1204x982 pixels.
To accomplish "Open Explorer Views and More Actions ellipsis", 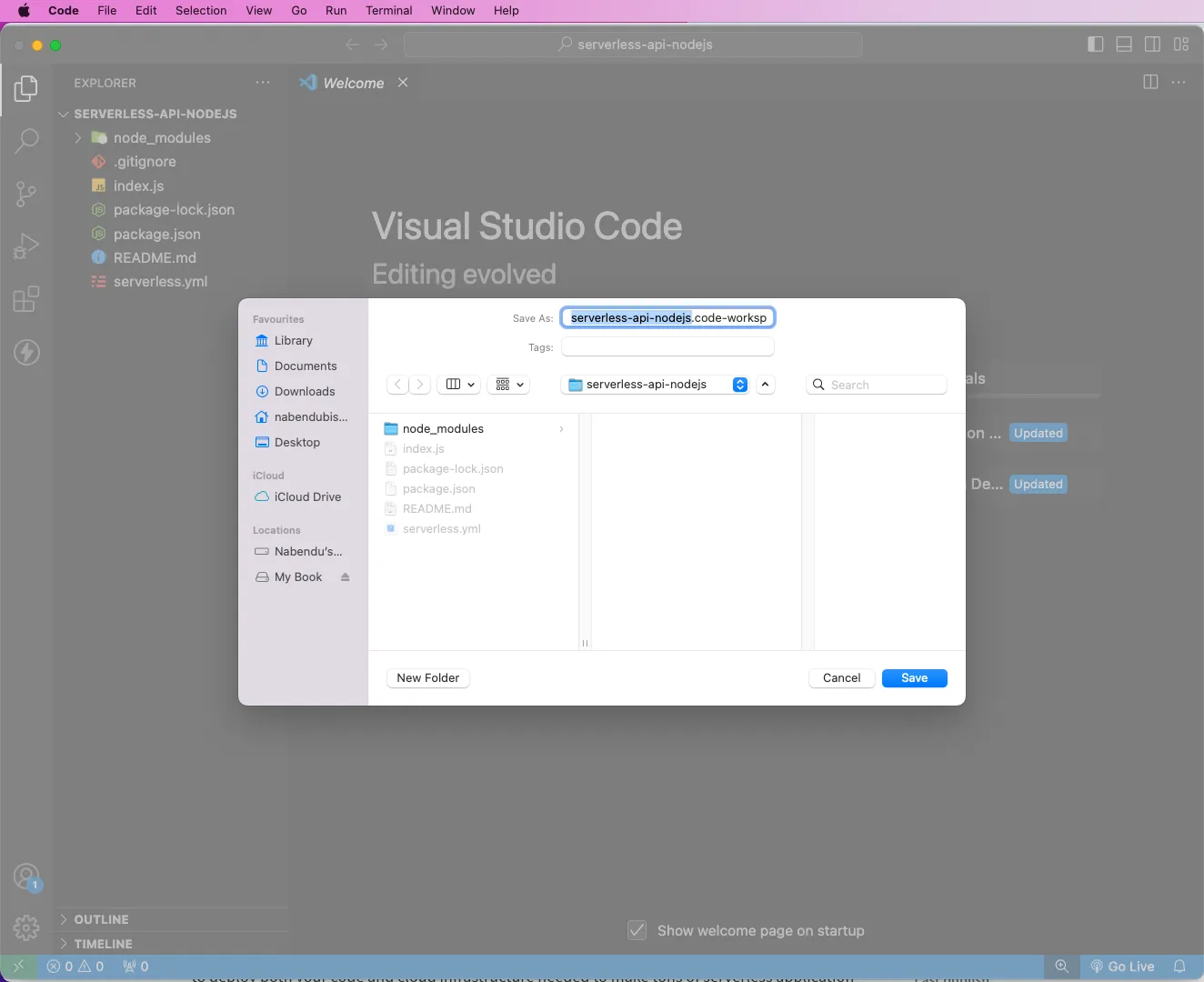I will coord(263,83).
